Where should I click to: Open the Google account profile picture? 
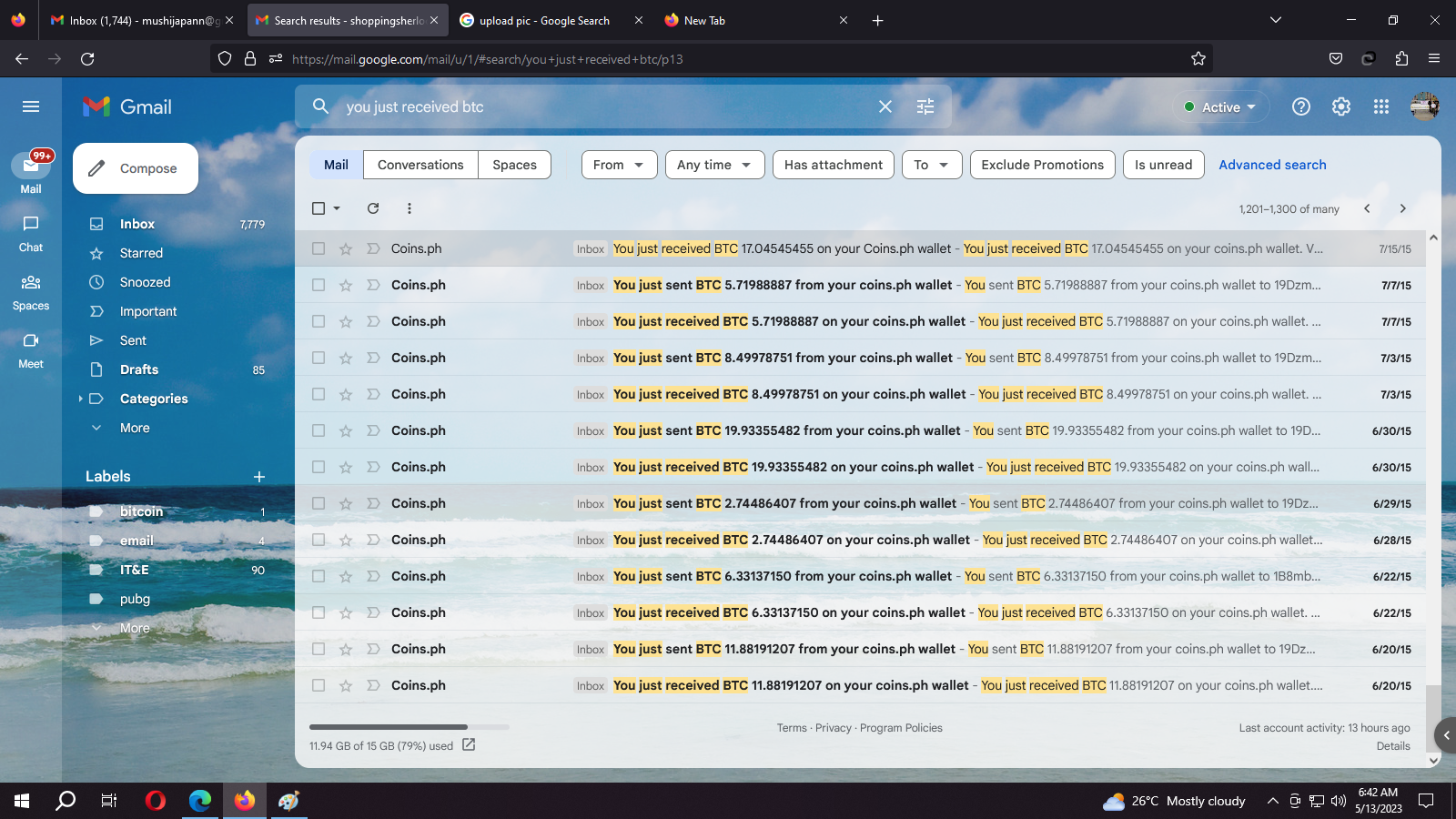pos(1424,106)
